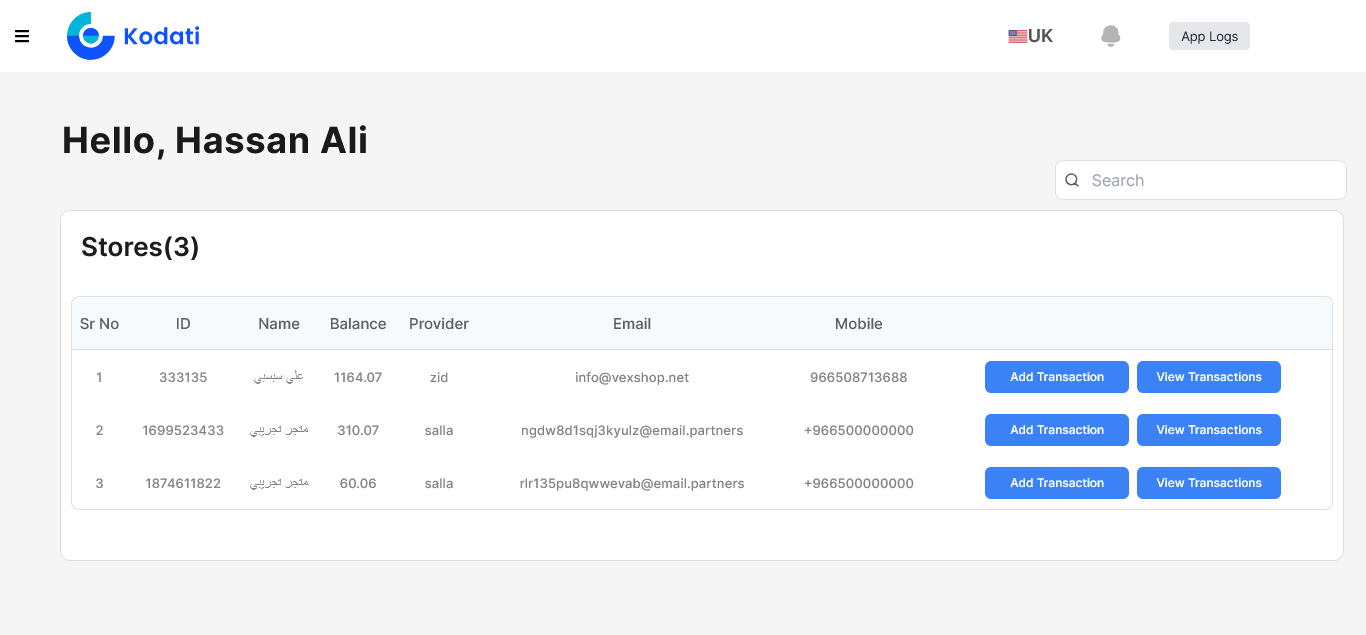The height and width of the screenshot is (635, 1366).
Task: Click salla provider in row 3
Action: (x=439, y=483)
